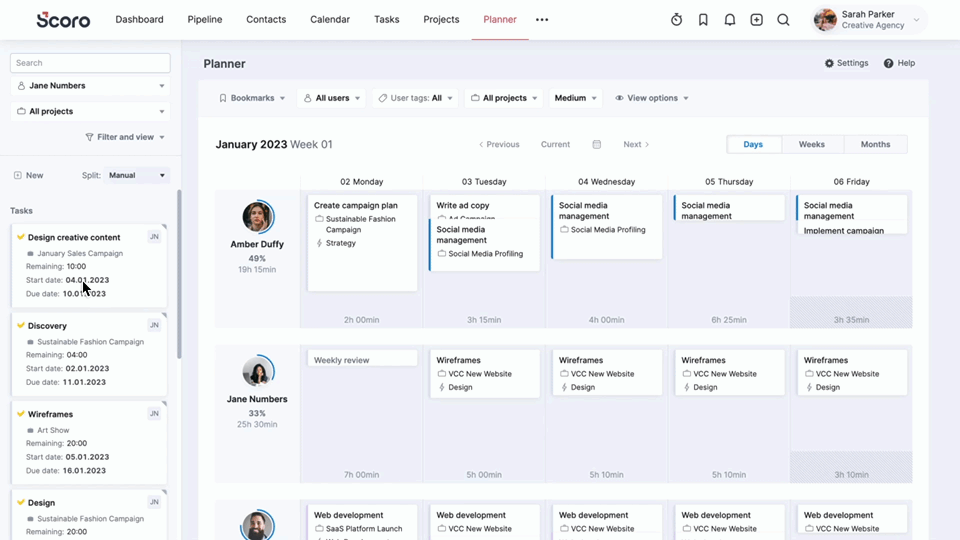
Task: Open the search magnifier in the top bar
Action: 783,20
